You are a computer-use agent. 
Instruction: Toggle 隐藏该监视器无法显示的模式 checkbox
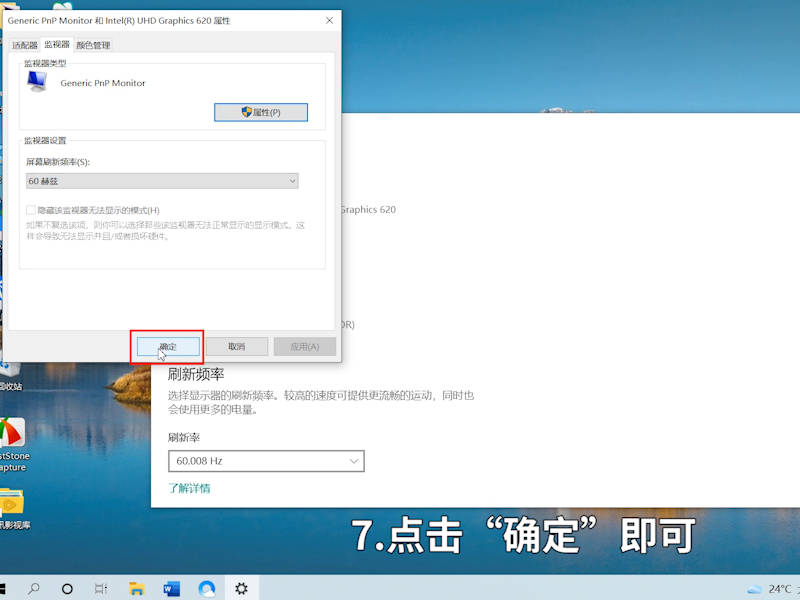click(31, 210)
